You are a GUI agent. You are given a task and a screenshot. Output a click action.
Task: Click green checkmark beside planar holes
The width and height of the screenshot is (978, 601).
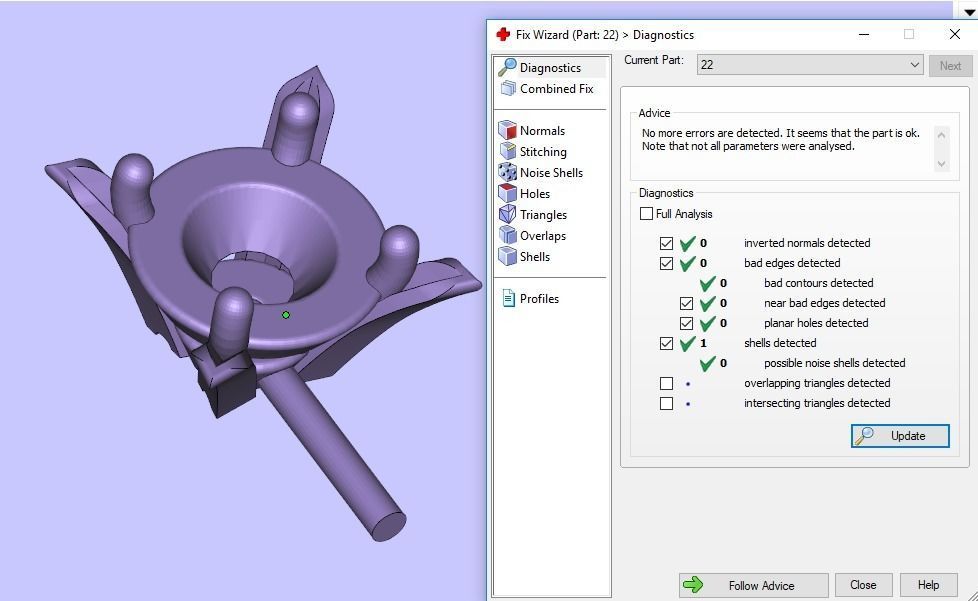(x=707, y=323)
